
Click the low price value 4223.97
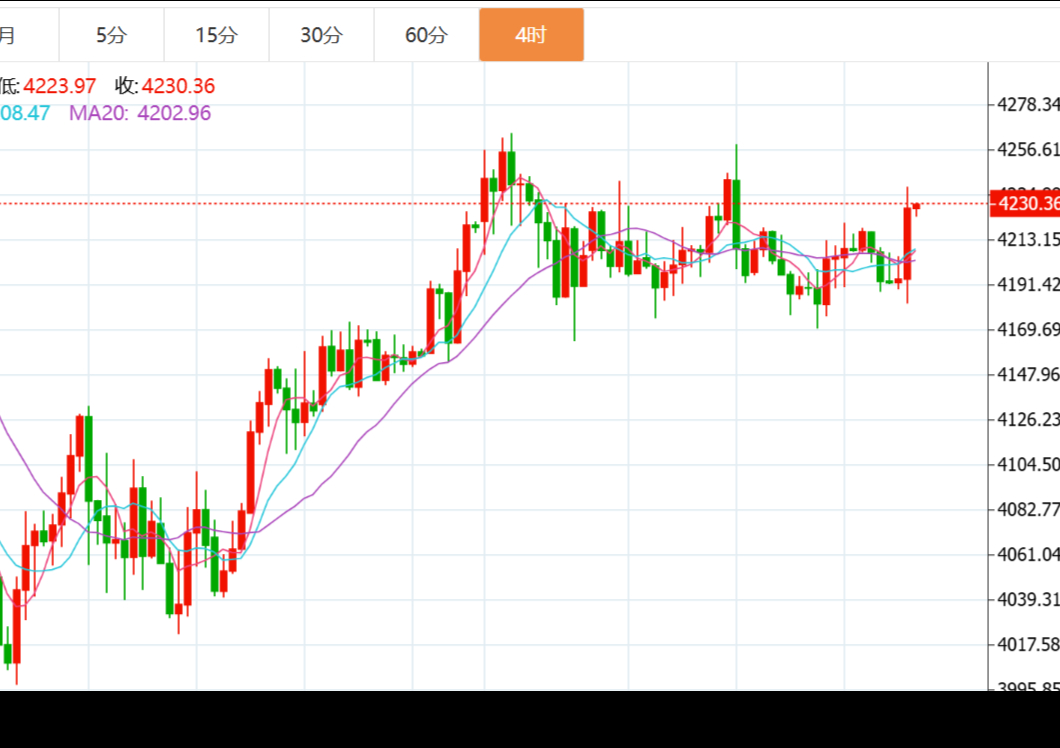click(59, 87)
